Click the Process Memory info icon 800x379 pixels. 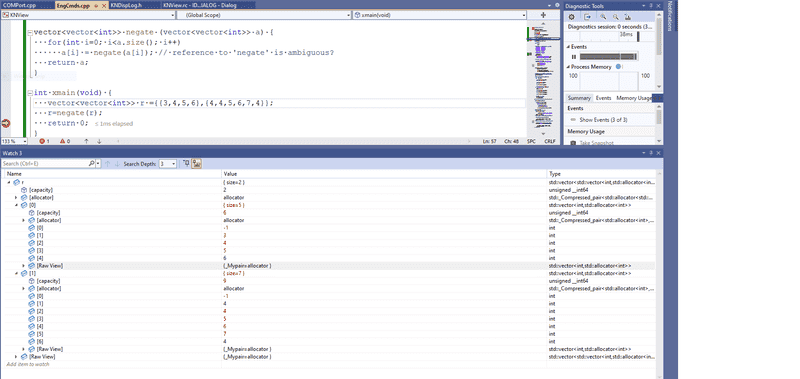point(618,67)
